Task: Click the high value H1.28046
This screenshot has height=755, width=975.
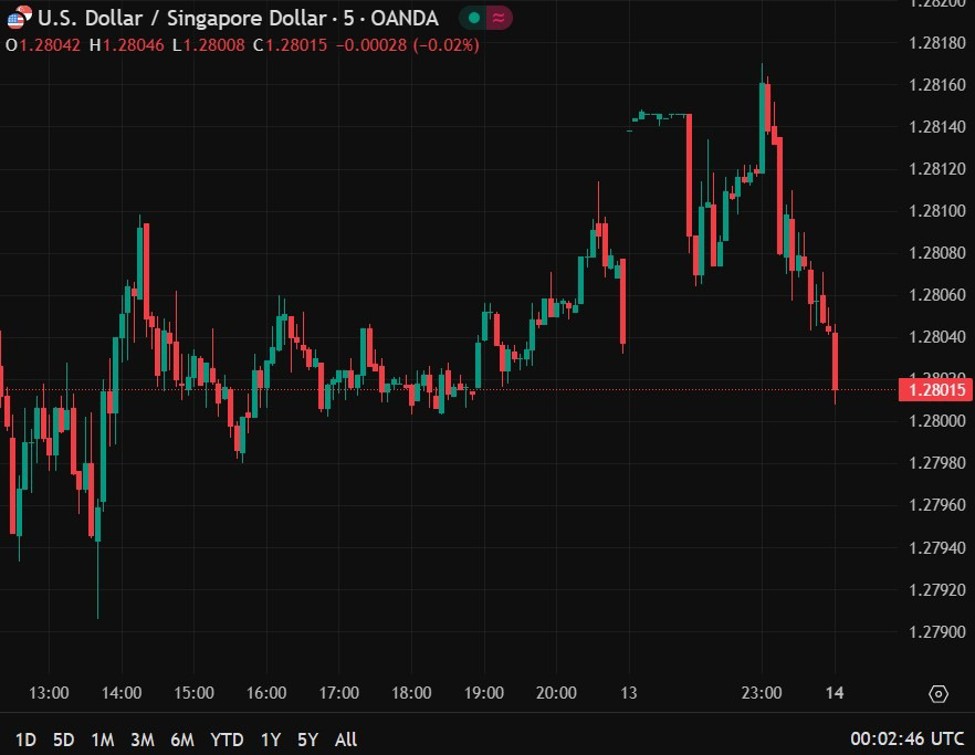Action: click(x=127, y=45)
